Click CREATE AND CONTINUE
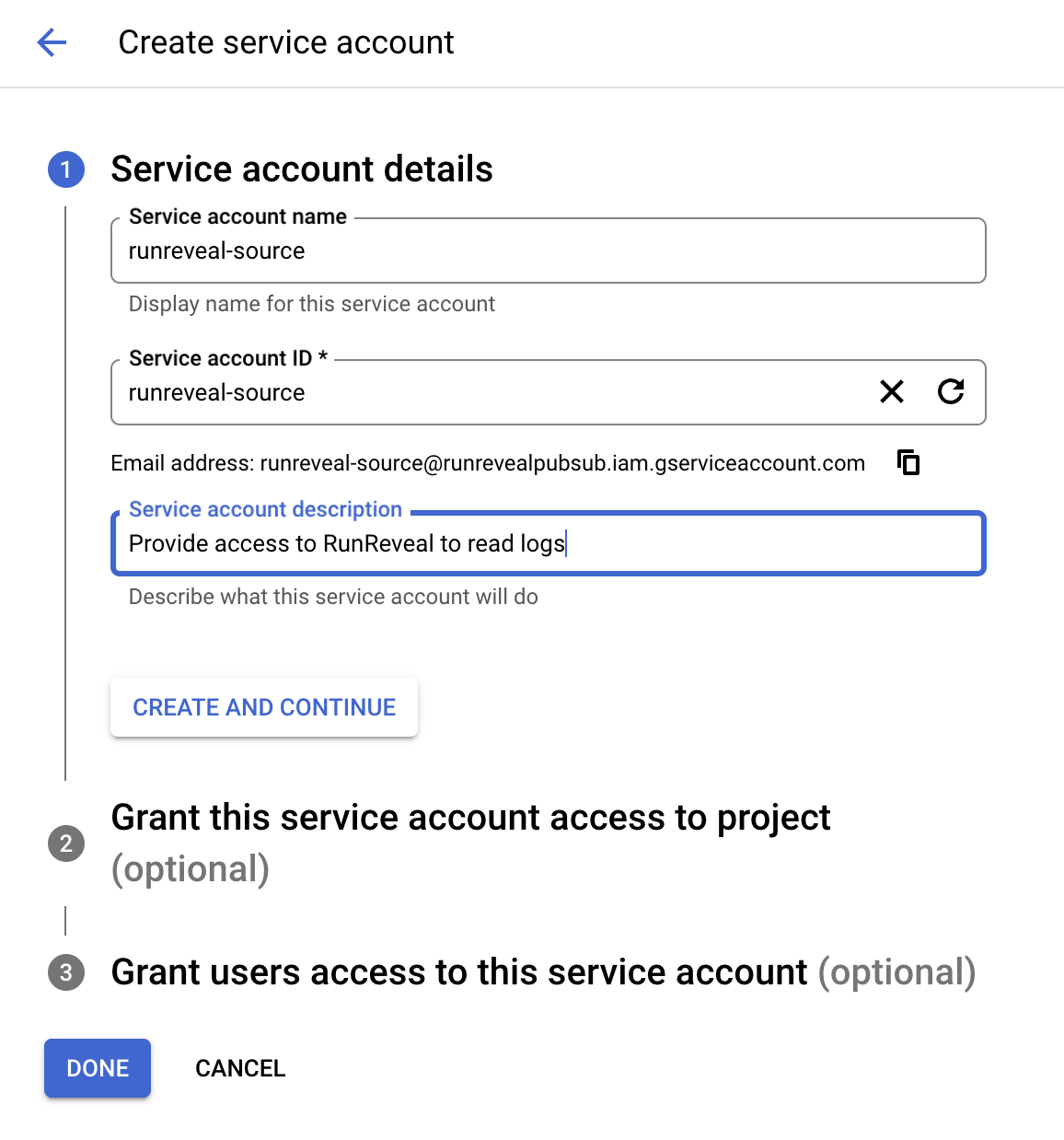The width and height of the screenshot is (1064, 1140). (263, 706)
